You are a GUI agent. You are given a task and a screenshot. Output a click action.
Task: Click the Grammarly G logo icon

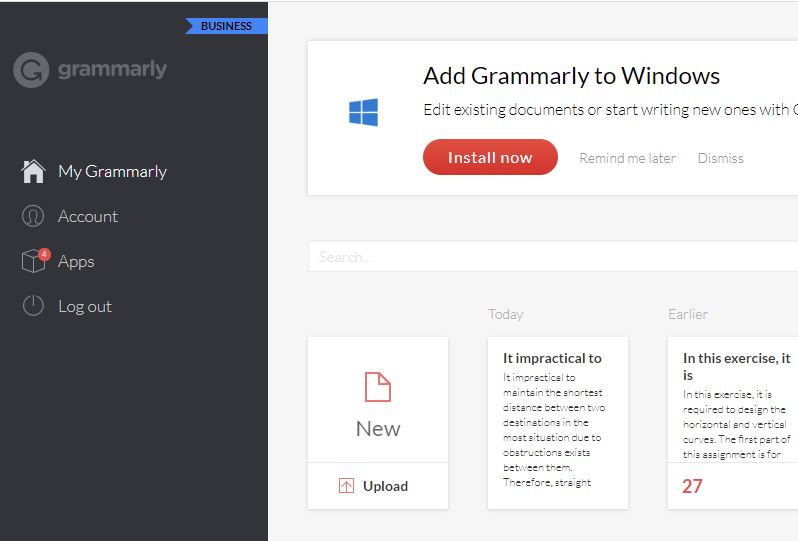pyautogui.click(x=31, y=70)
